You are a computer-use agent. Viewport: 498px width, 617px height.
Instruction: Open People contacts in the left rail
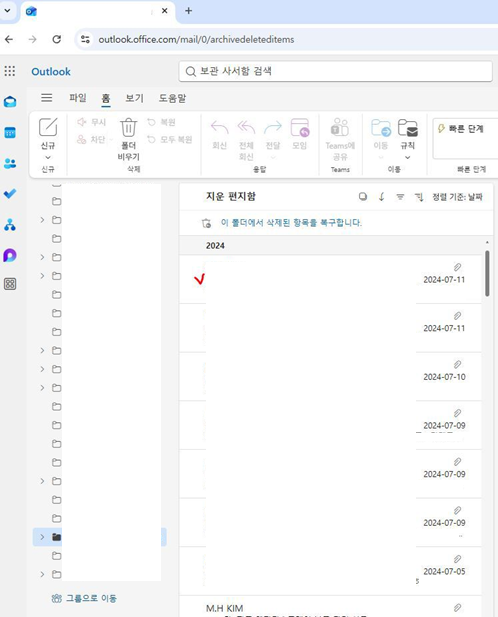10,163
